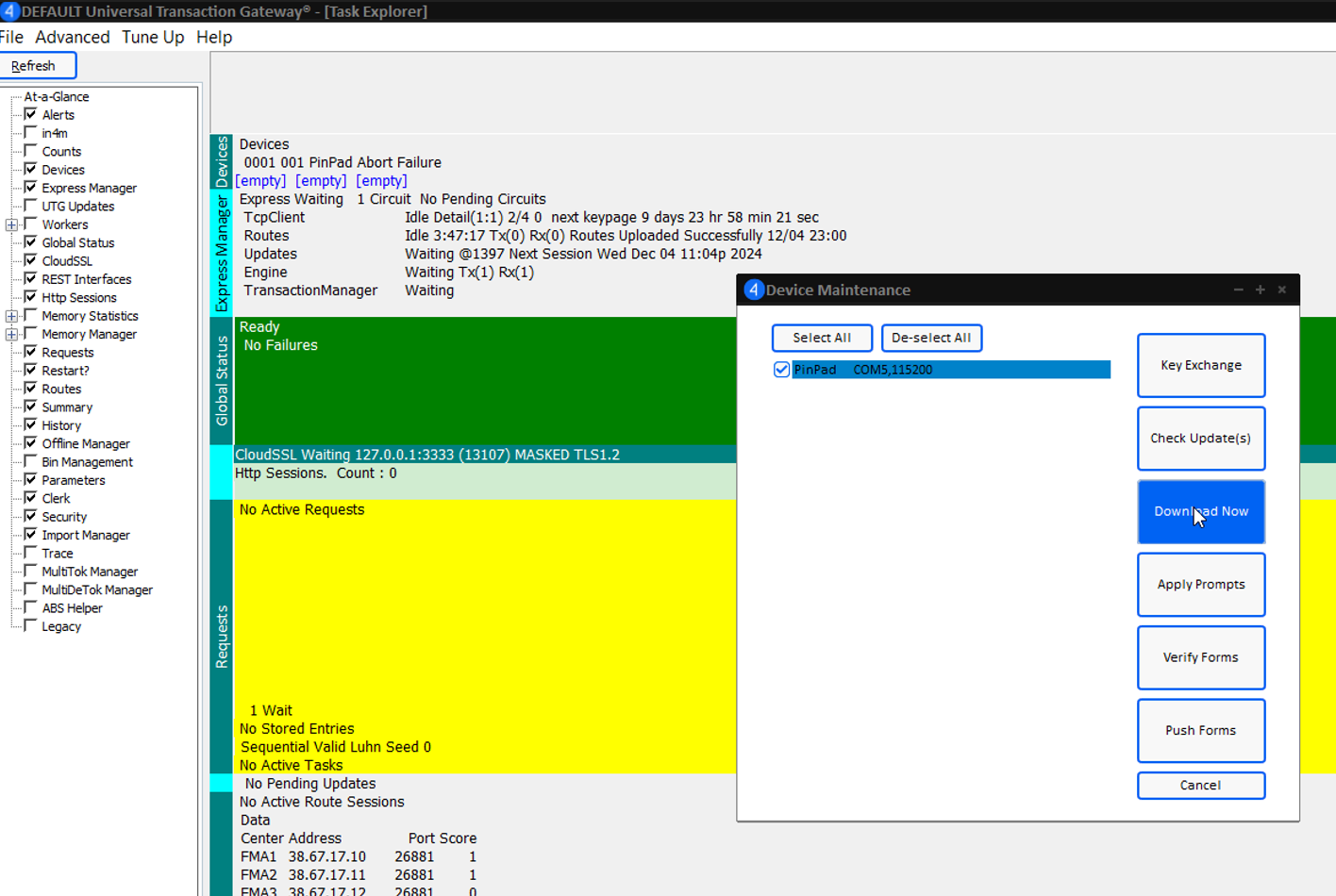1336x896 pixels.
Task: Click Download Now button
Action: (1200, 511)
